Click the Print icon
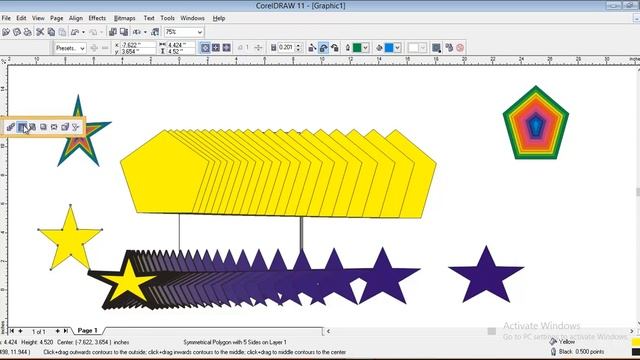640x360 pixels. pos(27,32)
